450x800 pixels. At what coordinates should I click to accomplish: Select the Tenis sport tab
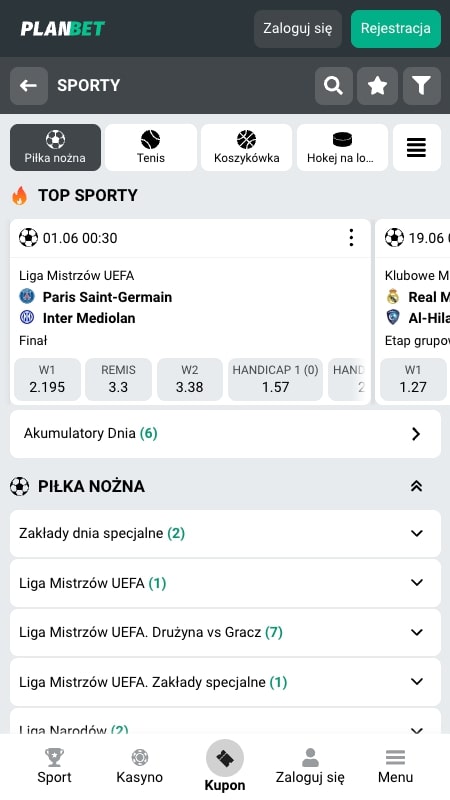pyautogui.click(x=151, y=147)
